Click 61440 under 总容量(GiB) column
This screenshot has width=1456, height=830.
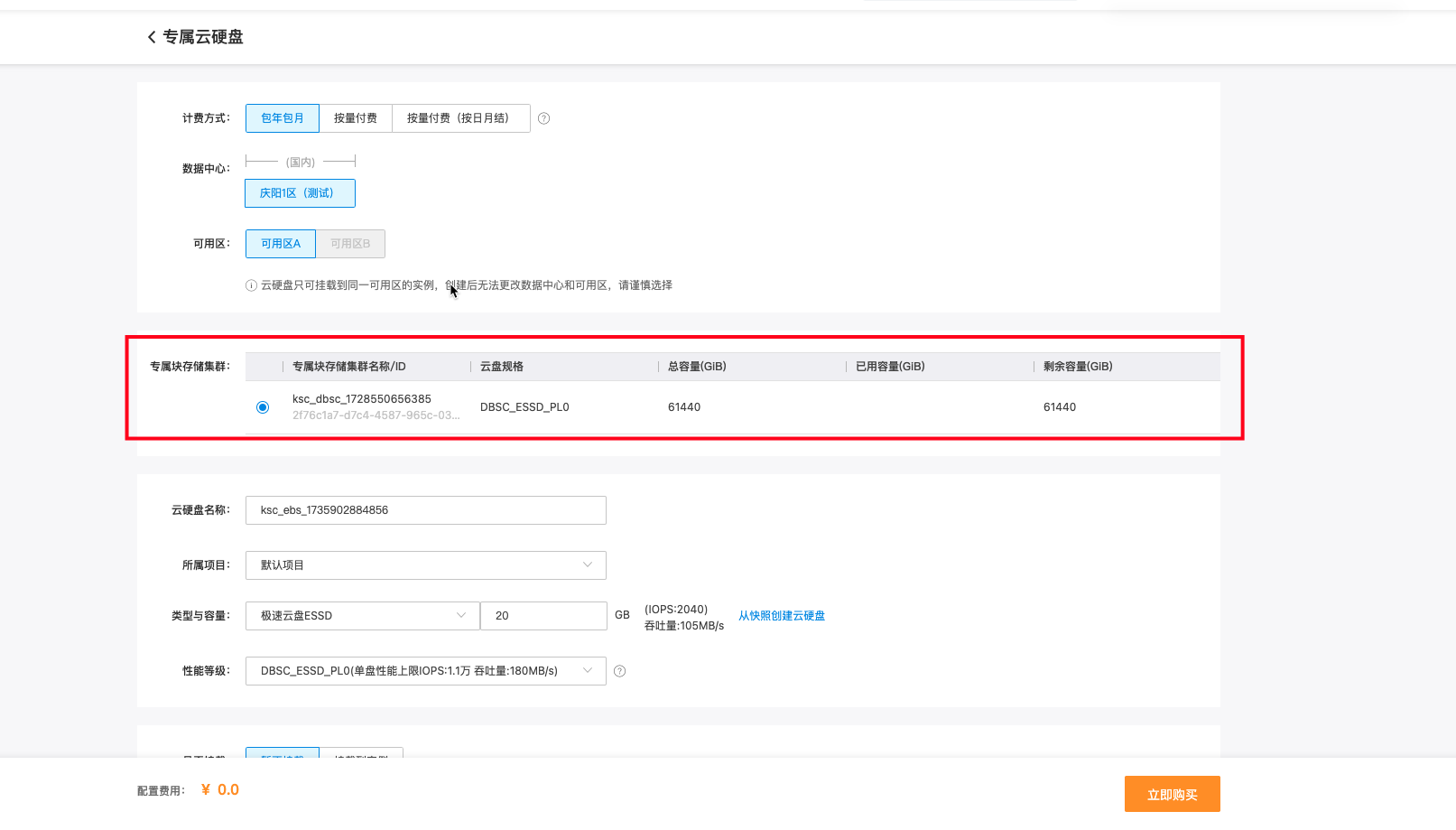pyautogui.click(x=684, y=407)
